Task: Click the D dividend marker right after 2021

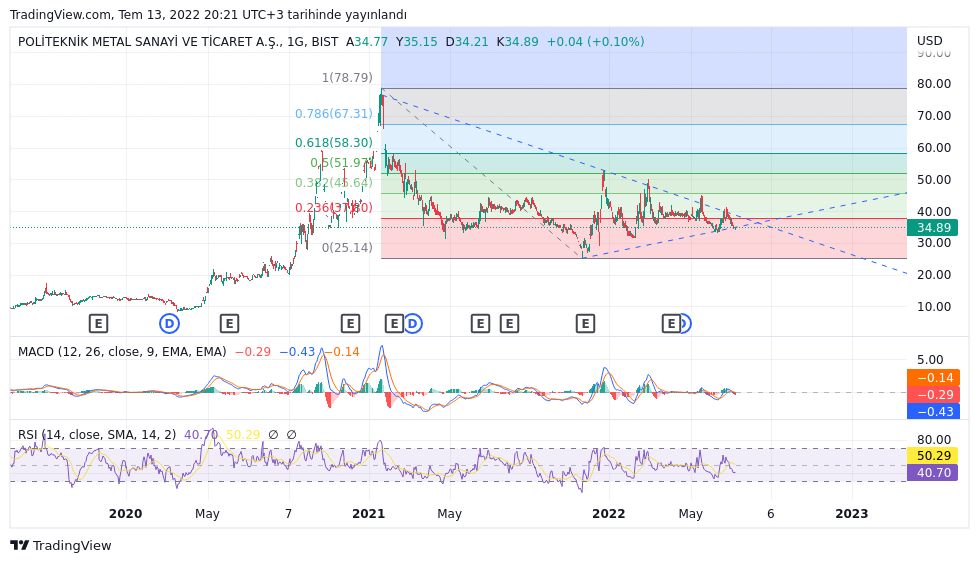Action: (413, 323)
